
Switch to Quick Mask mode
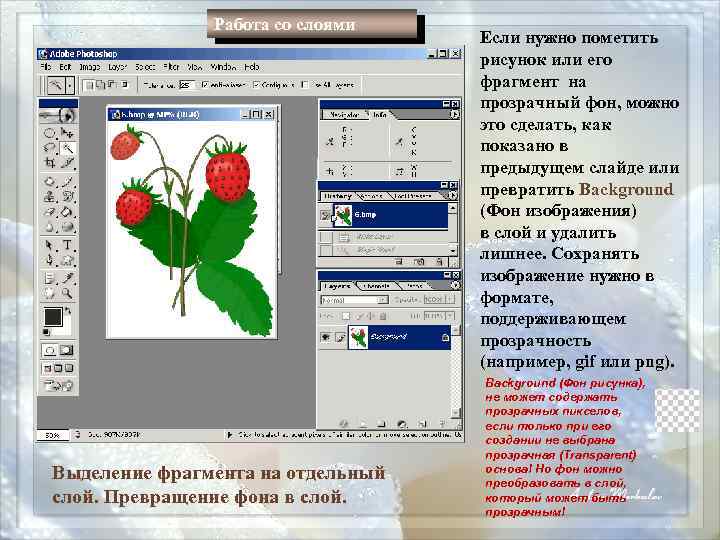tap(67, 350)
